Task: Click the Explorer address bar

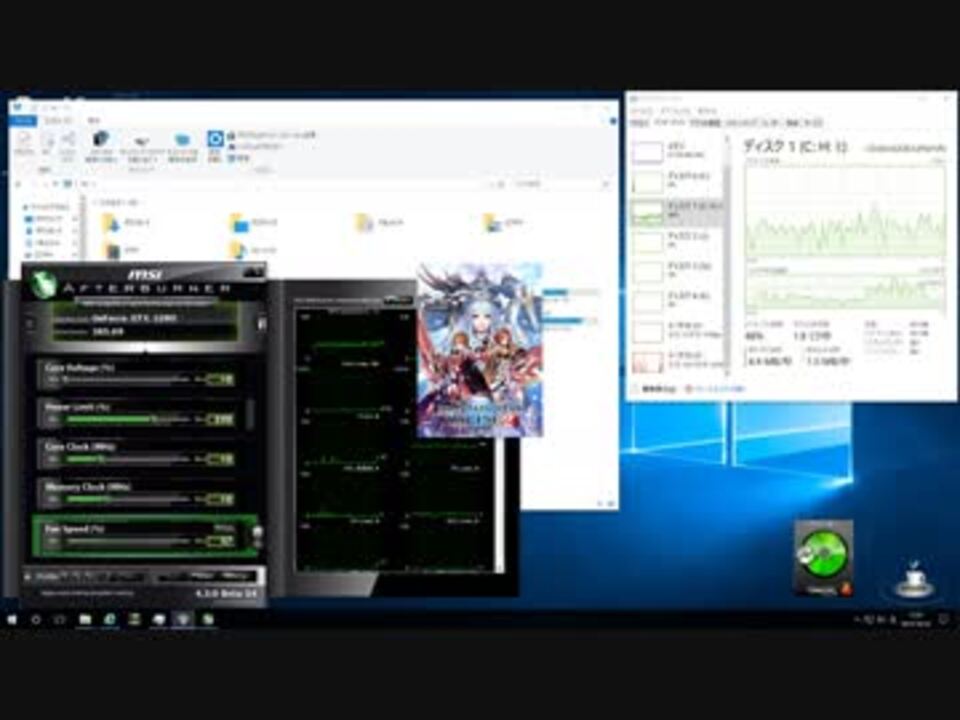Action: [x=284, y=184]
